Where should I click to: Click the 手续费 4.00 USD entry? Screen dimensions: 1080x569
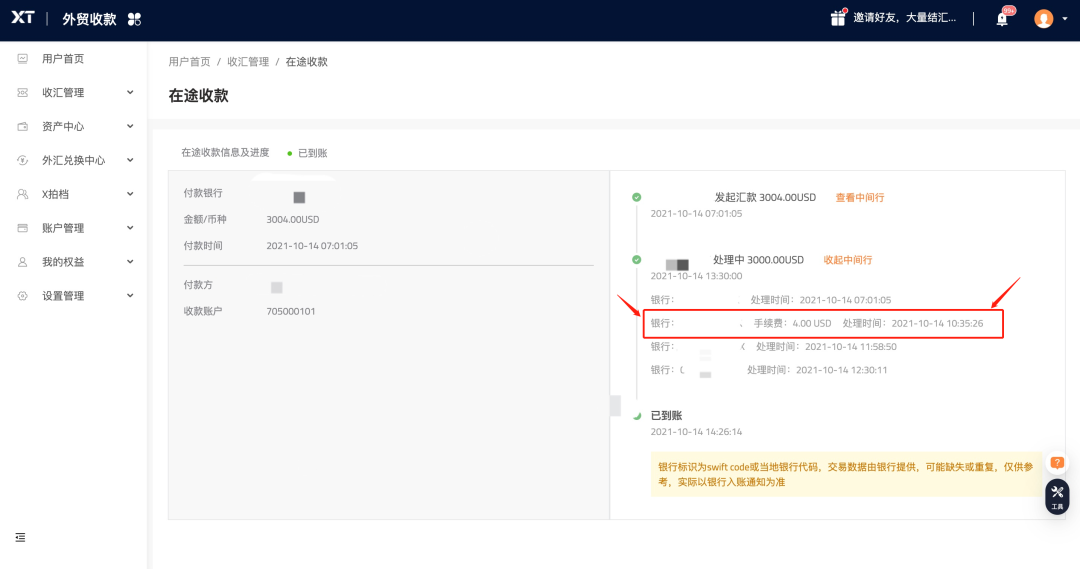[792, 323]
